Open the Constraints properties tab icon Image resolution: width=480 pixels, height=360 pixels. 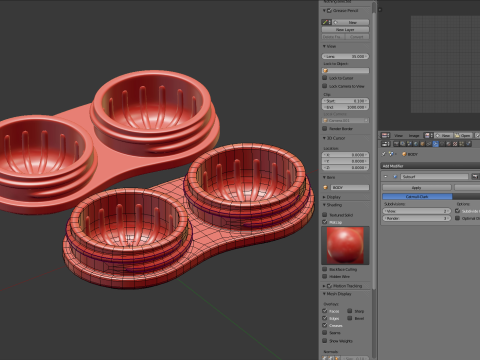pyautogui.click(x=429, y=144)
